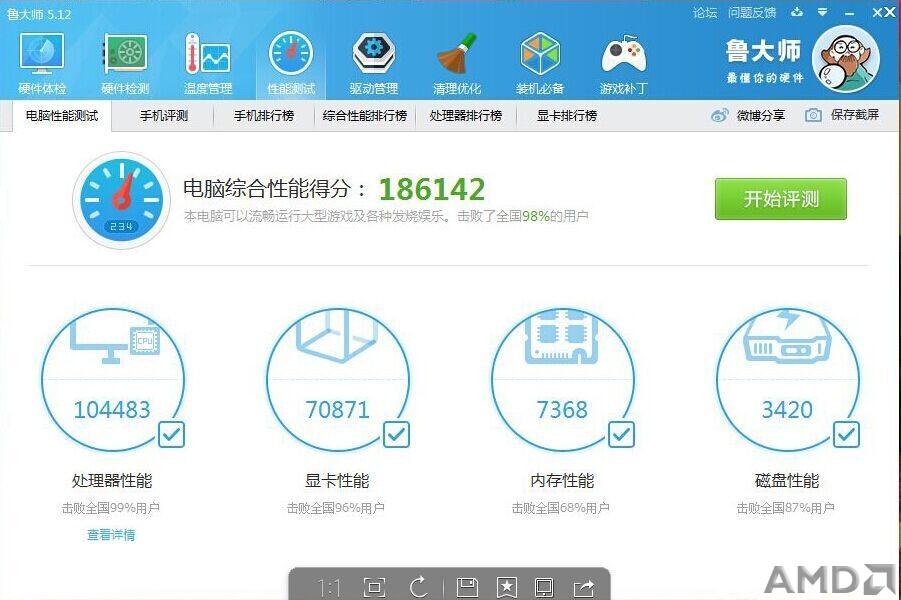Toggle the 显卡性能 checkbox
901x600 pixels.
coord(396,434)
